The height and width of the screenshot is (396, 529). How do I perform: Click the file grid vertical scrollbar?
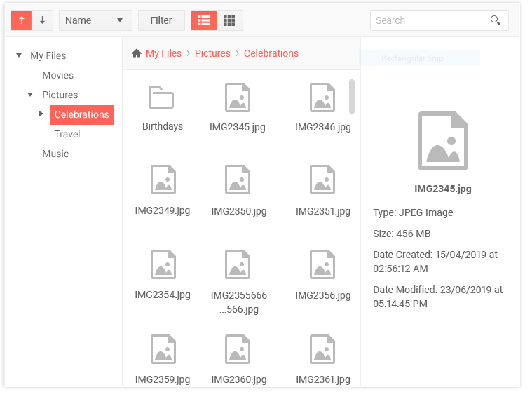pyautogui.click(x=352, y=97)
